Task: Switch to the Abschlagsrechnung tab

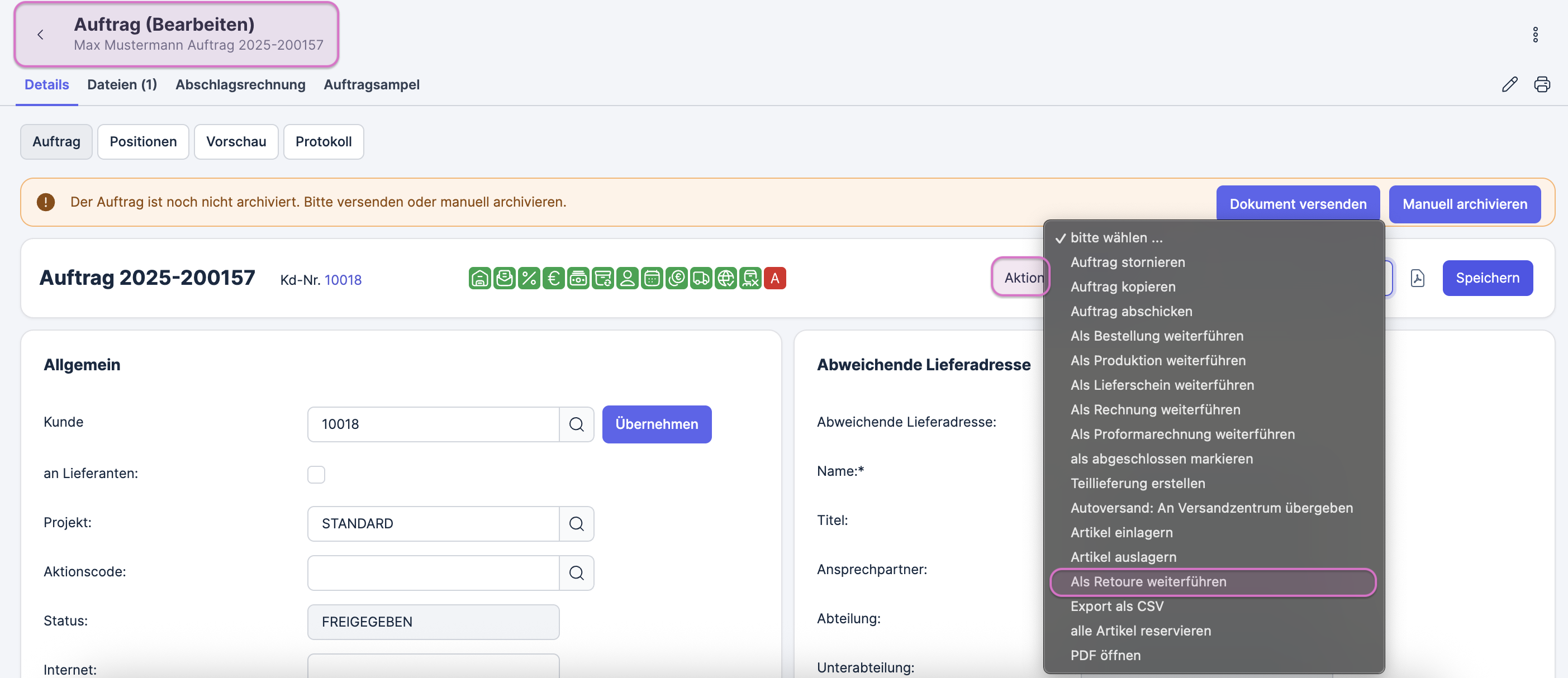Action: (x=240, y=84)
